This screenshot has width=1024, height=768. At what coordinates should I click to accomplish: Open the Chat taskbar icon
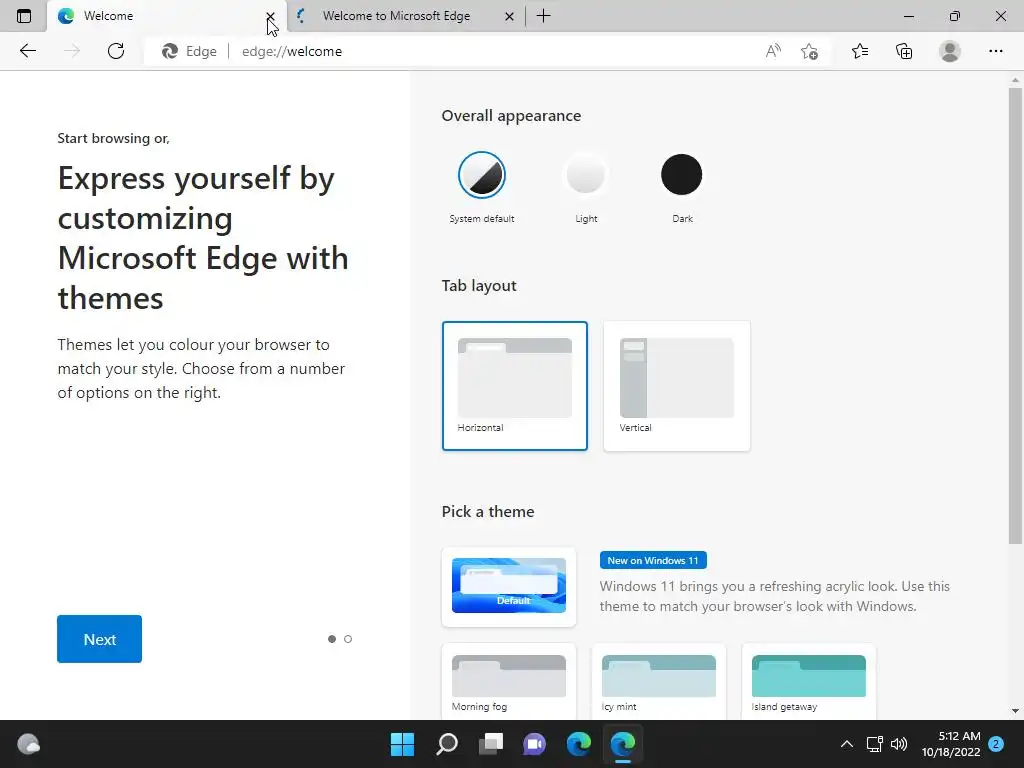click(534, 744)
